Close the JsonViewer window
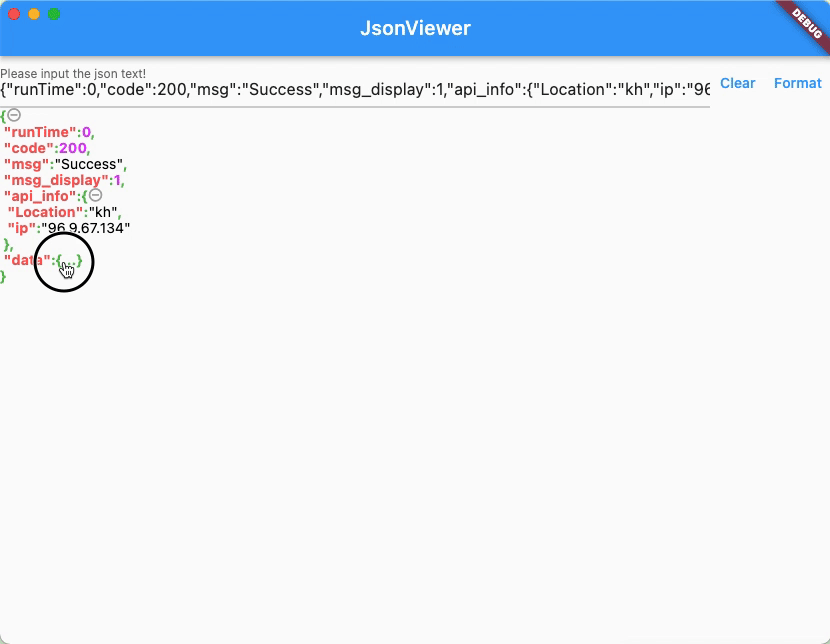The width and height of the screenshot is (830, 644). [14, 14]
